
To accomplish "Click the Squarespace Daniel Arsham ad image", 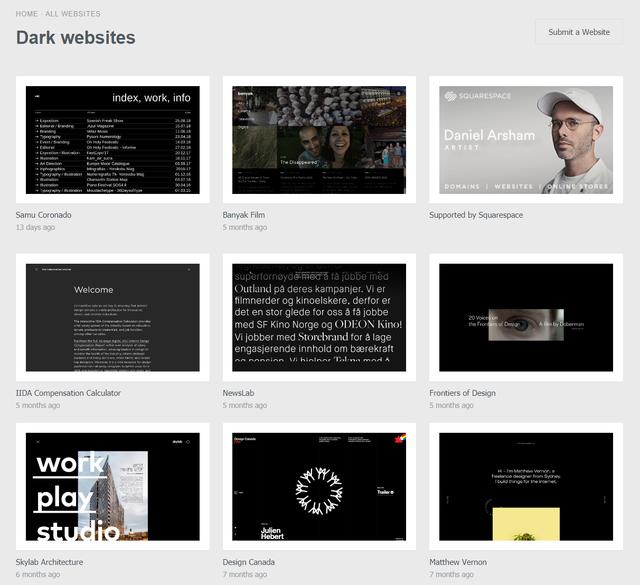I will 526,140.
